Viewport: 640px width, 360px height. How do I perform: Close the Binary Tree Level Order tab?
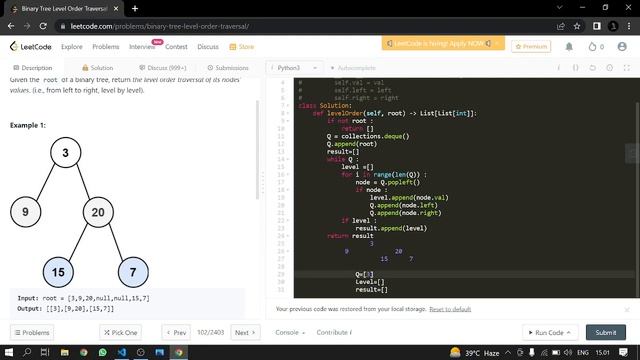click(x=116, y=8)
